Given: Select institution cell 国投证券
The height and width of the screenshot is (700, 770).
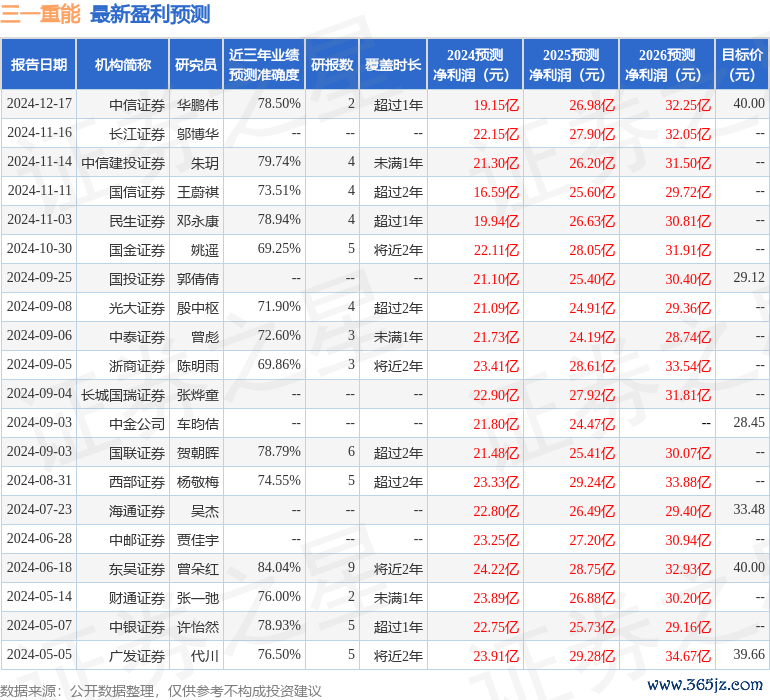Looking at the screenshot, I should pyautogui.click(x=137, y=279).
